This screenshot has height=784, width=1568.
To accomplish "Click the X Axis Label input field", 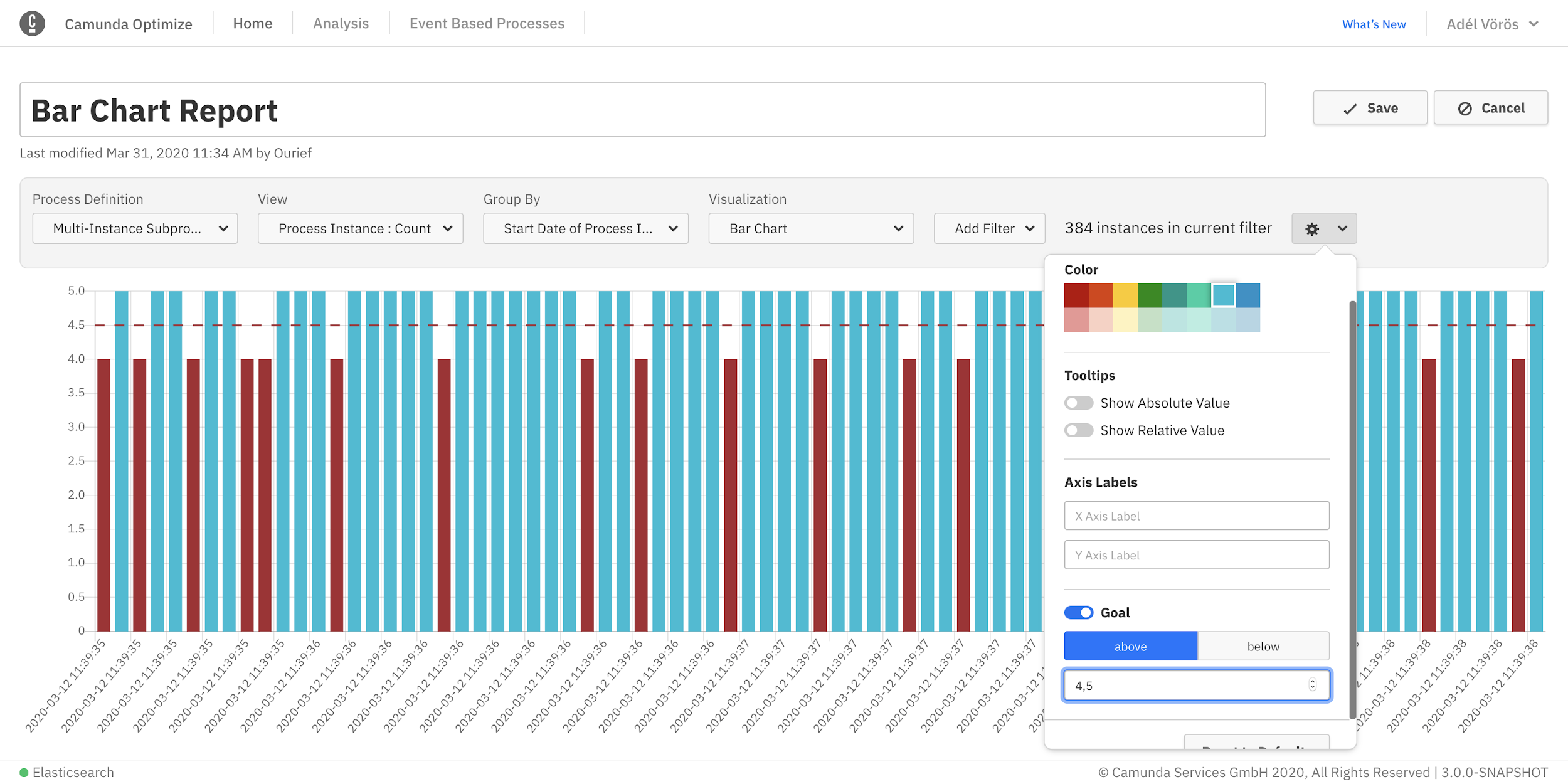I will (x=1196, y=516).
